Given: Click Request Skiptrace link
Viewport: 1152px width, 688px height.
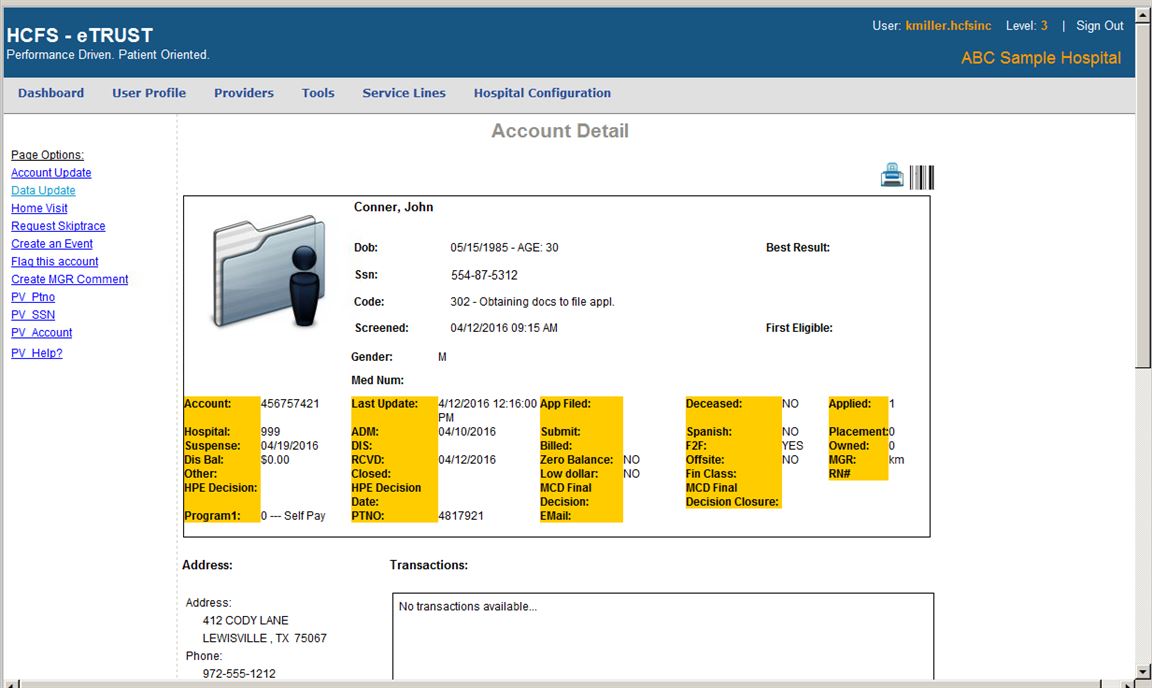Looking at the screenshot, I should click(58, 227).
